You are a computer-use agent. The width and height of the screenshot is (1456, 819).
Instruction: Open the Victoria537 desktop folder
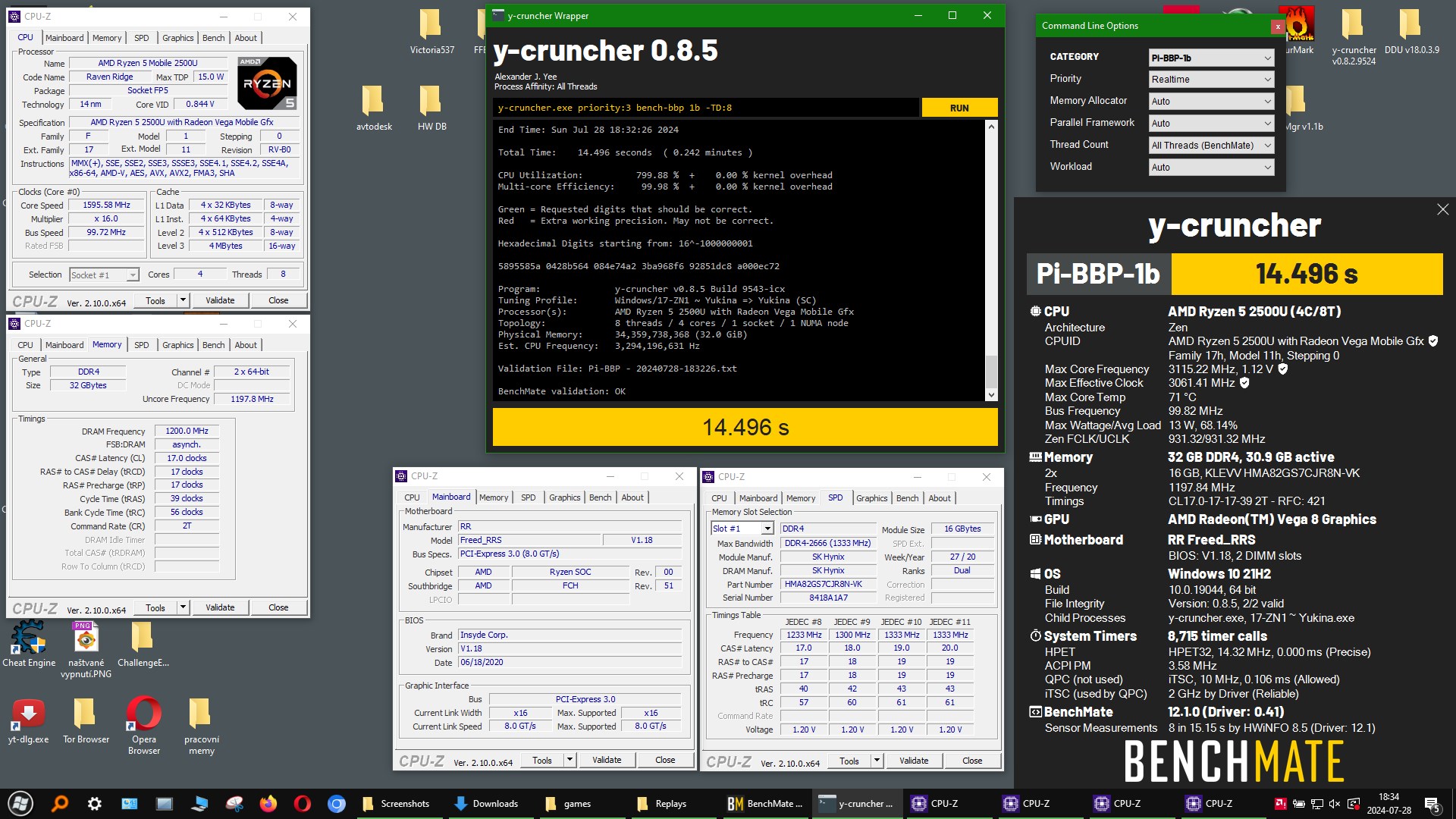click(x=431, y=32)
